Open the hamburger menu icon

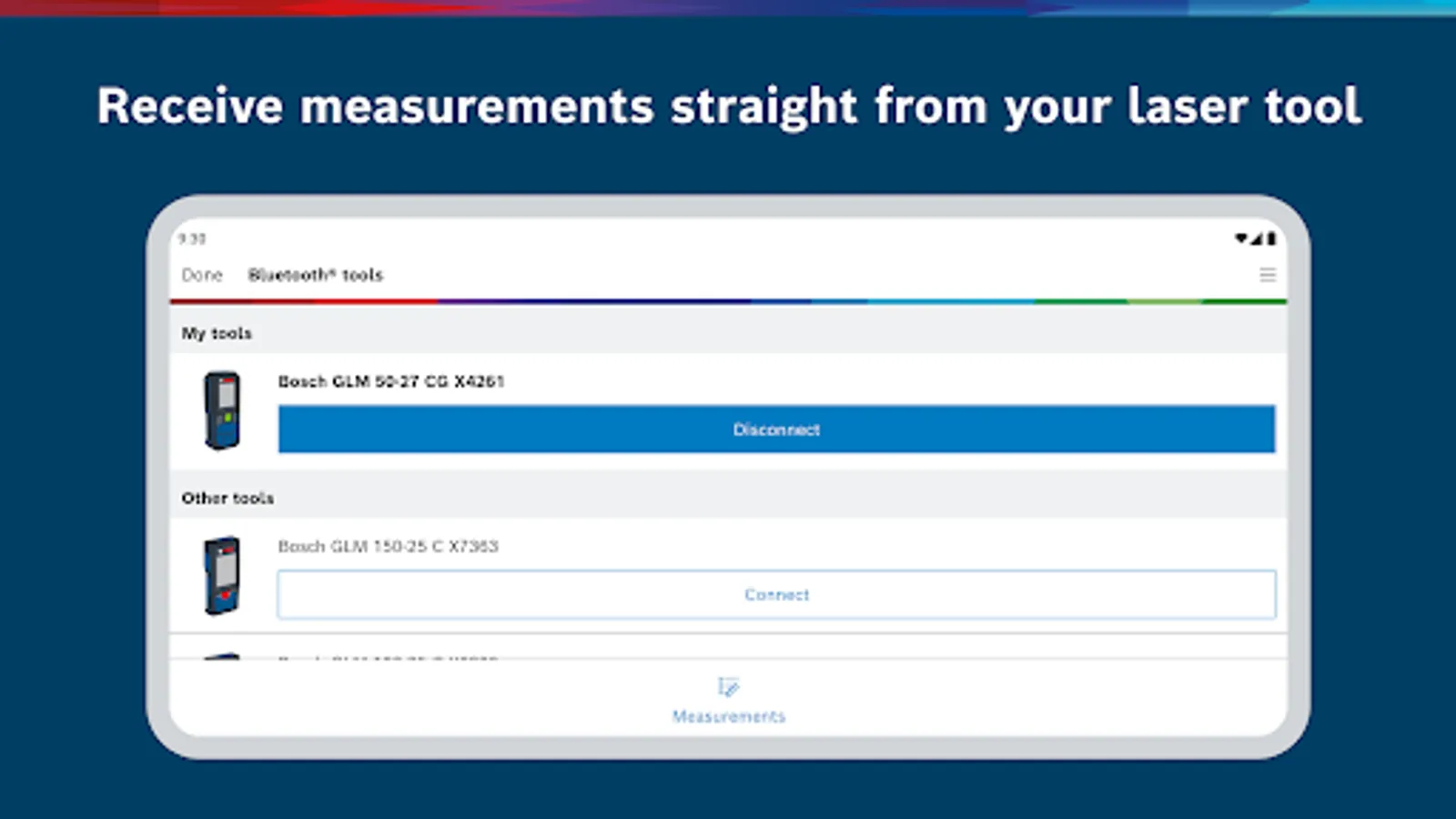pyautogui.click(x=1267, y=275)
